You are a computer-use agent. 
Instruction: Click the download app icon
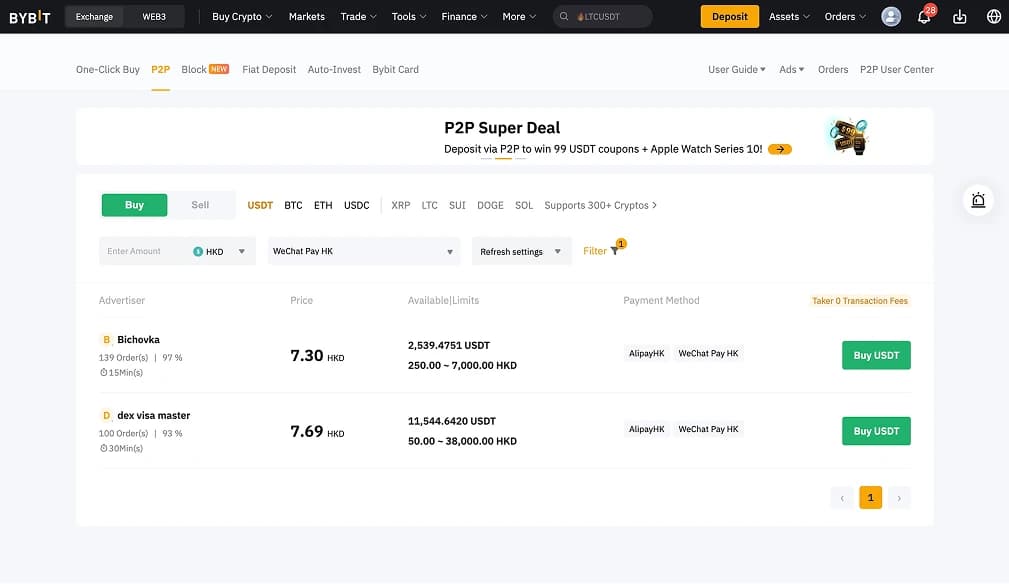pos(960,17)
